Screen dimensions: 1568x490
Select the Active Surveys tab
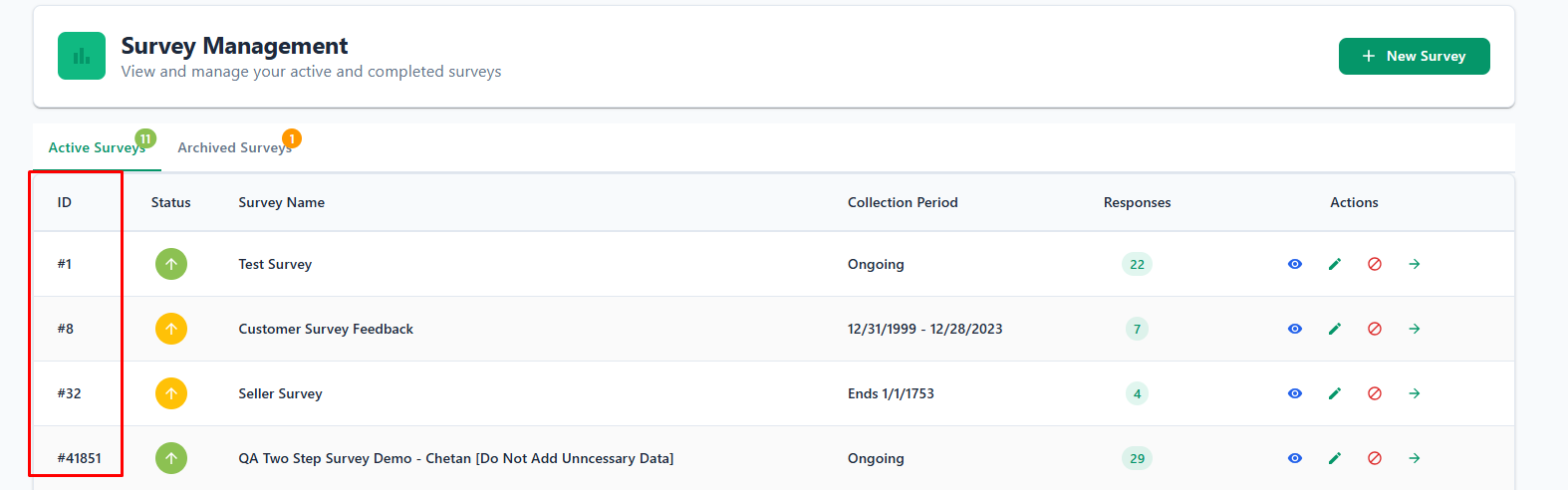click(x=97, y=147)
